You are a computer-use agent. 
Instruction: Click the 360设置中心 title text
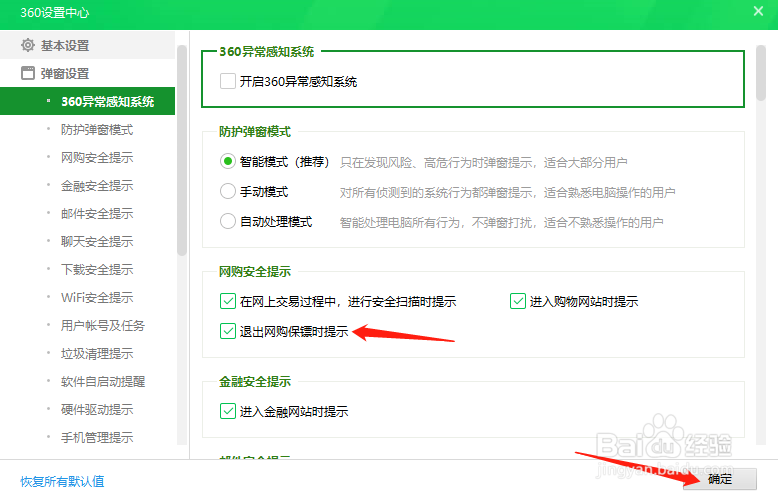click(x=55, y=12)
